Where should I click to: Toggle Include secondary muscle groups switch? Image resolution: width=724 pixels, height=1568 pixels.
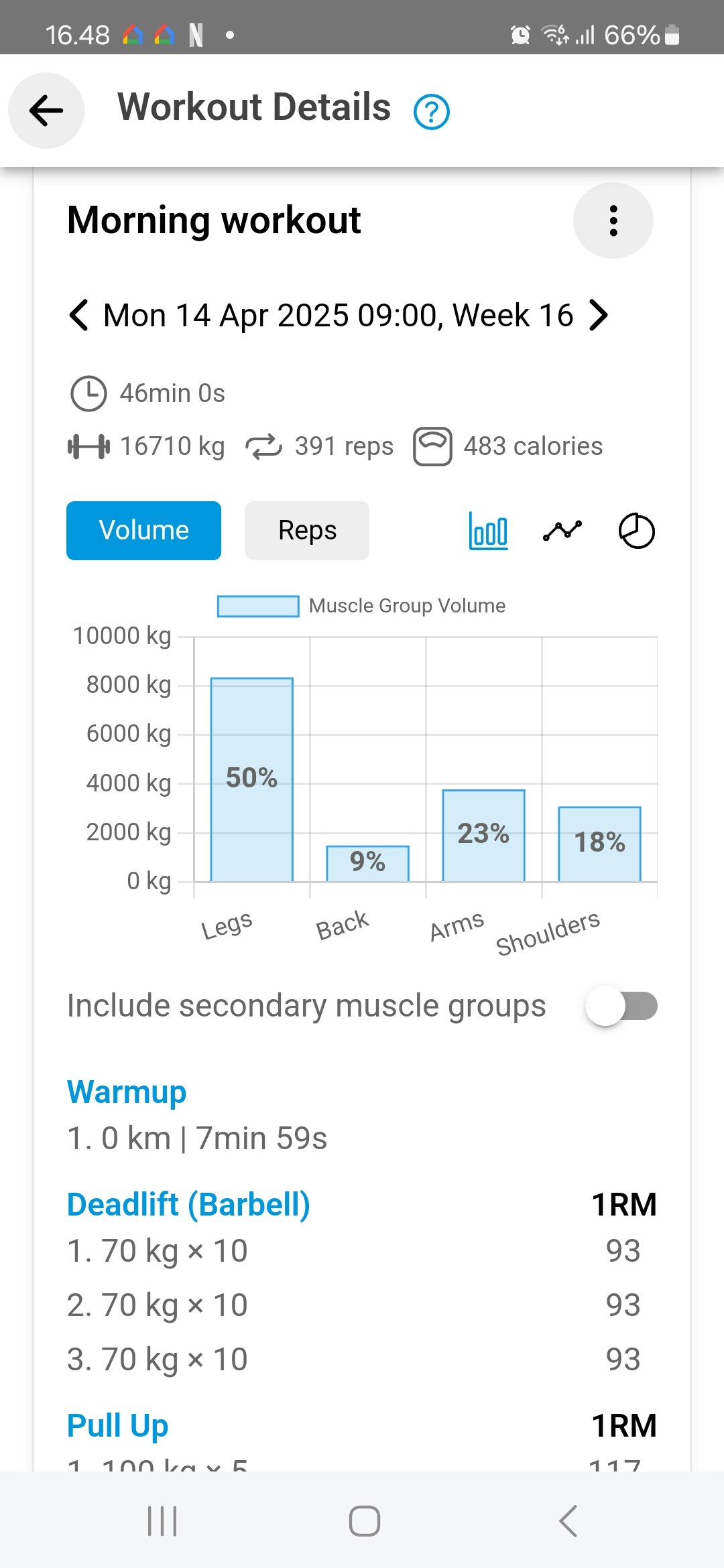click(621, 1006)
